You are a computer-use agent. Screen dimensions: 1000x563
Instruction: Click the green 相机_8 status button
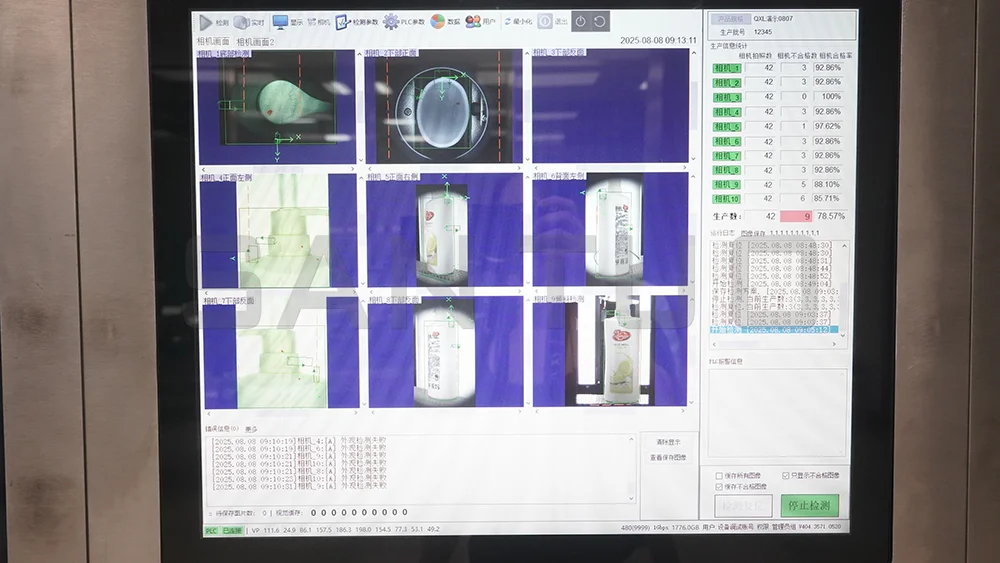coord(726,170)
